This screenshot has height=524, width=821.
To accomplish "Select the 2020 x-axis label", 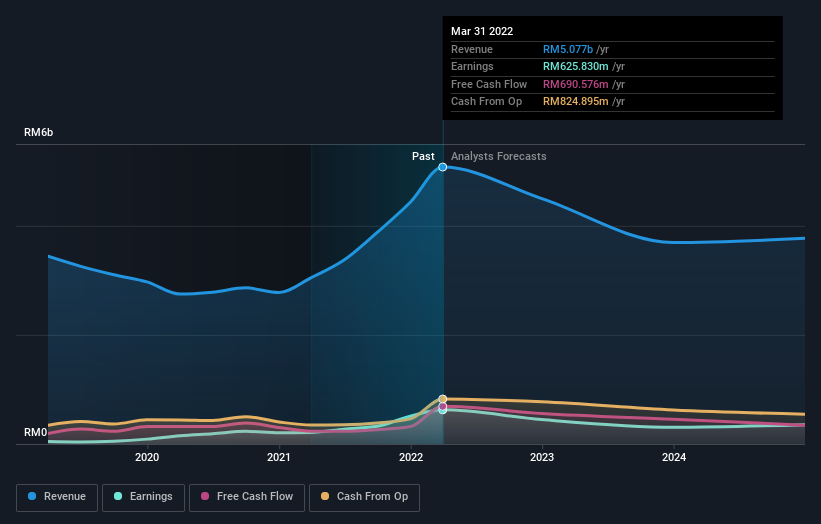I will pyautogui.click(x=147, y=457).
